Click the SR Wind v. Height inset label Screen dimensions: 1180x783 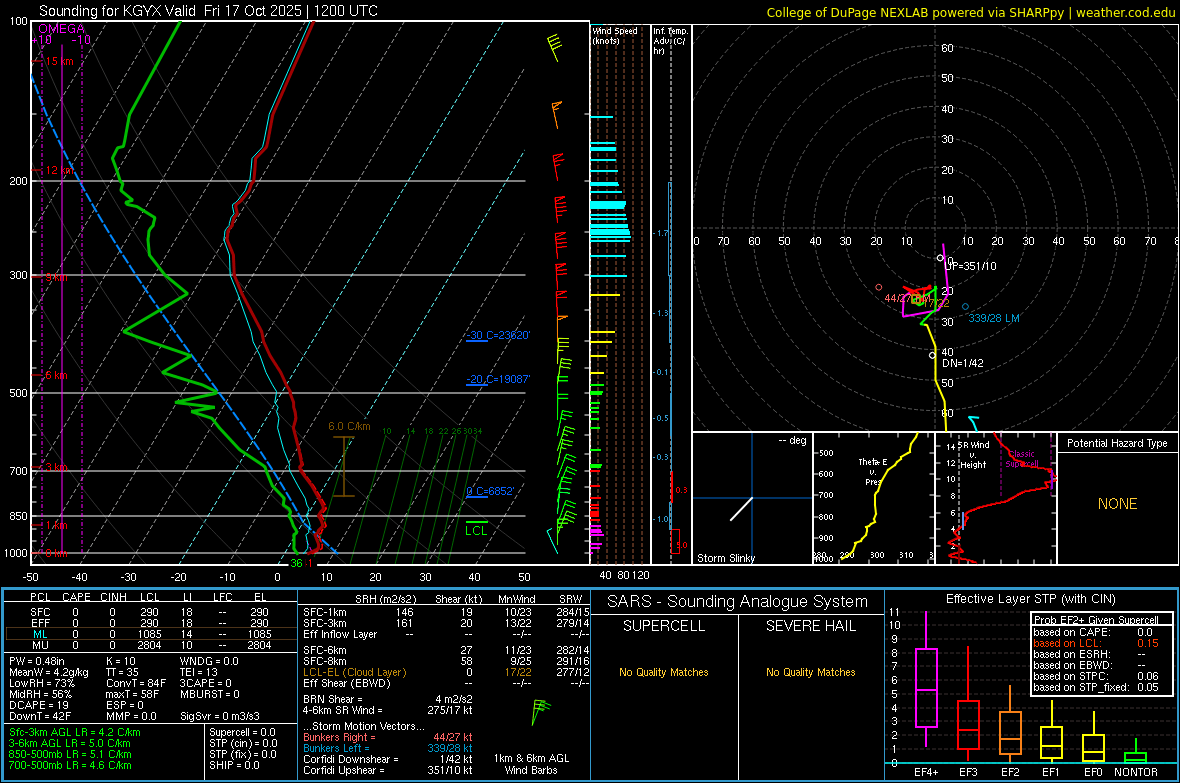[973, 455]
